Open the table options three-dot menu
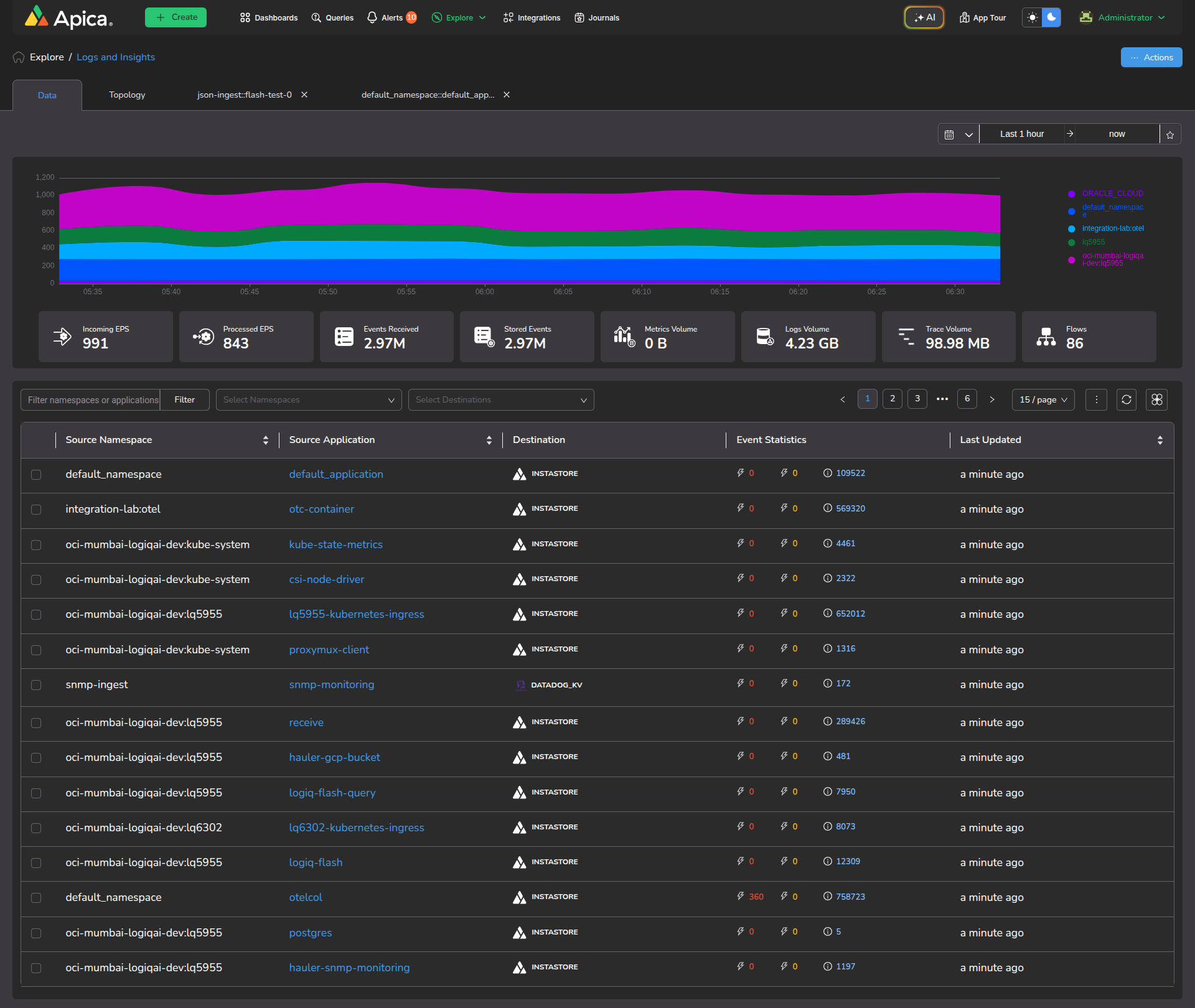This screenshot has height=1008, width=1195. pos(1096,399)
